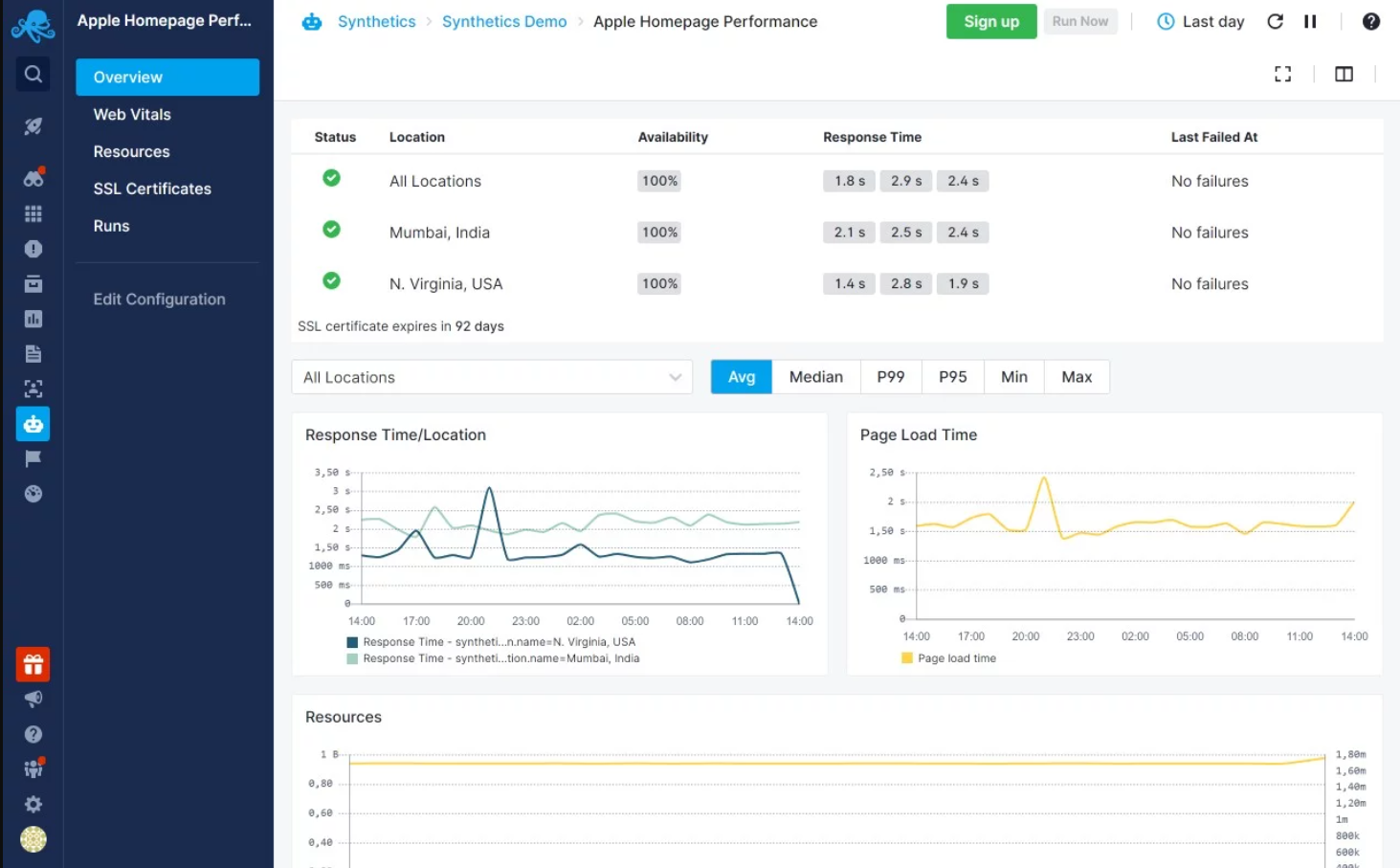The image size is (1400, 868).
Task: Click the green status check for All Locations
Action: pyautogui.click(x=331, y=178)
